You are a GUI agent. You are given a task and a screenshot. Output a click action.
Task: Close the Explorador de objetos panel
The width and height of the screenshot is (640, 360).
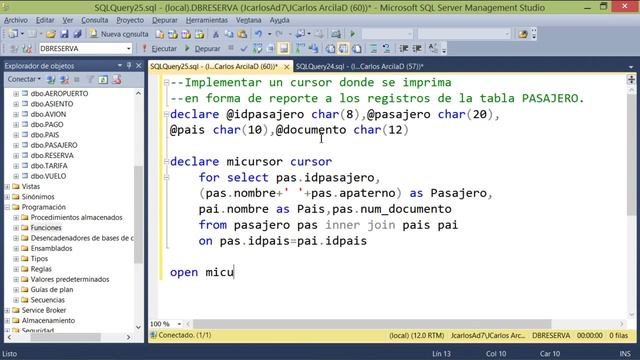coord(139,65)
